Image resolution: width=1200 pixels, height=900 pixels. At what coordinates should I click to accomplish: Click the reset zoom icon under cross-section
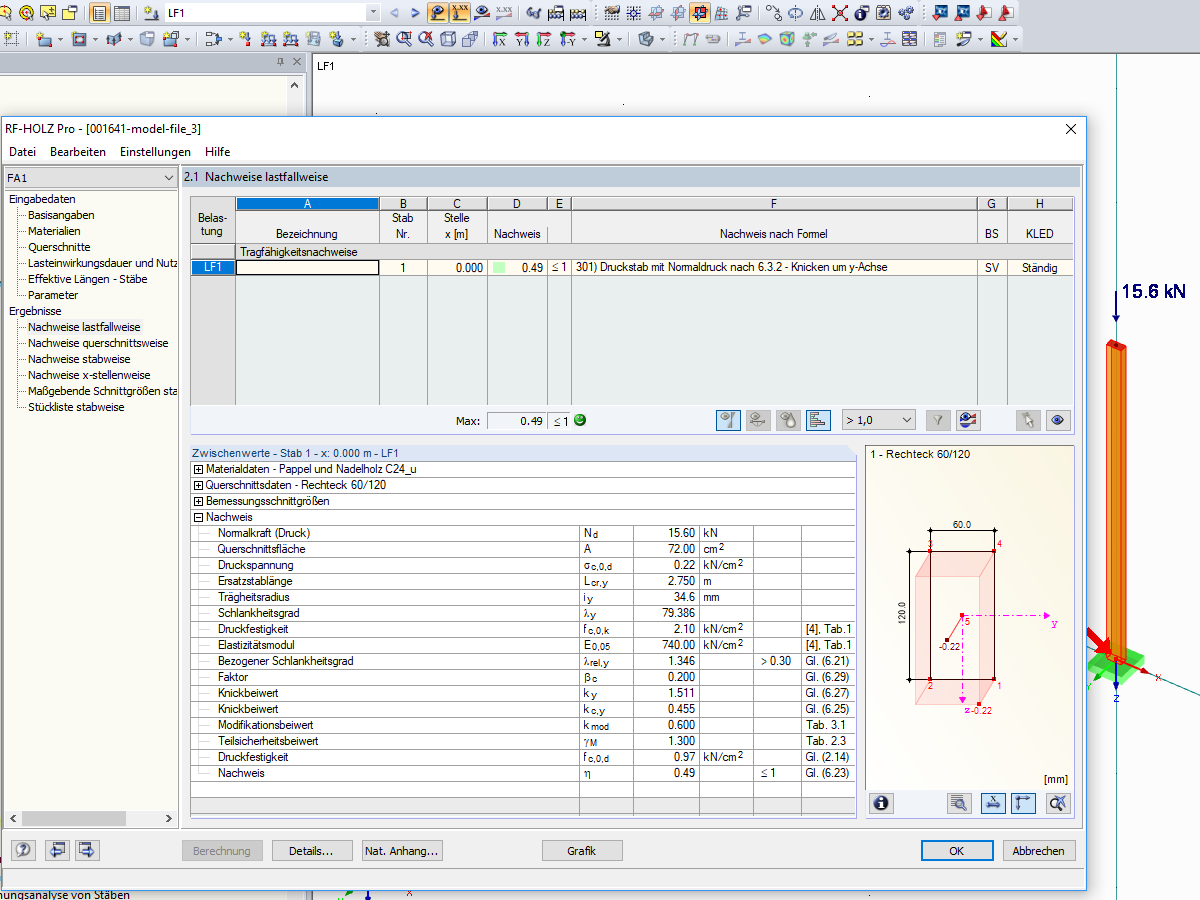[1059, 802]
